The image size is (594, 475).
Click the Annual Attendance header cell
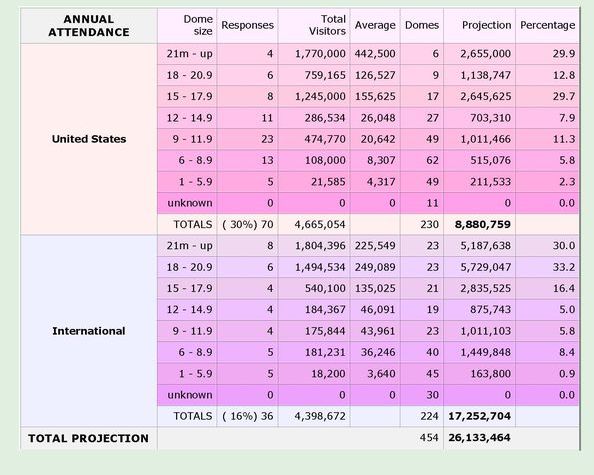tap(89, 26)
